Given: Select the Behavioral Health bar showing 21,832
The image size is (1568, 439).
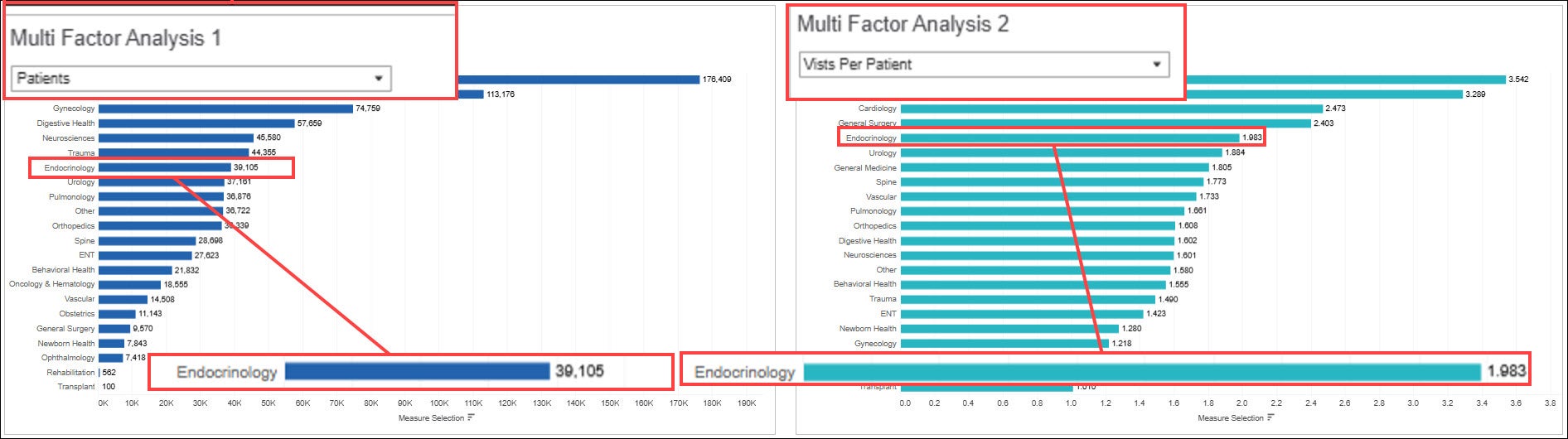Looking at the screenshot, I should (x=135, y=270).
